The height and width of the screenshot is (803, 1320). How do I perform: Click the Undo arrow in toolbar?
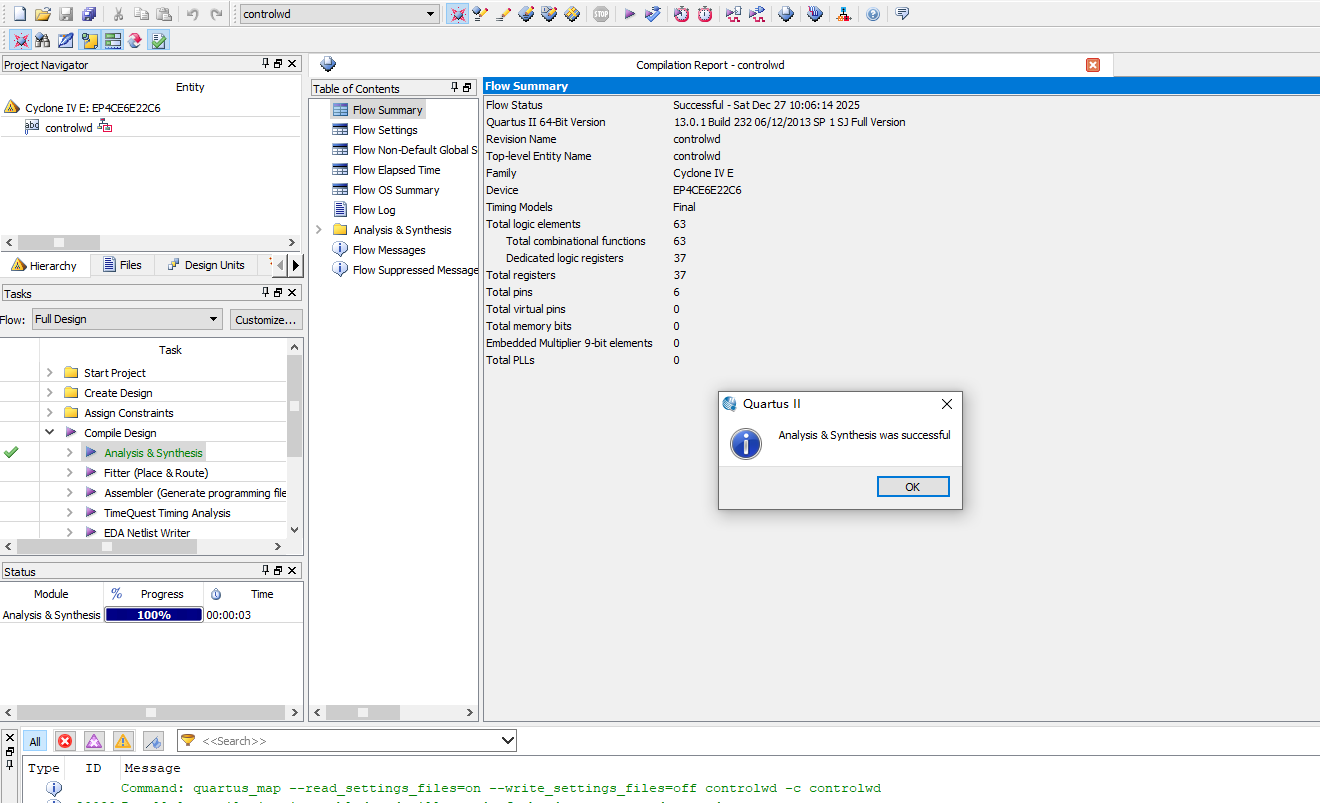[x=193, y=14]
